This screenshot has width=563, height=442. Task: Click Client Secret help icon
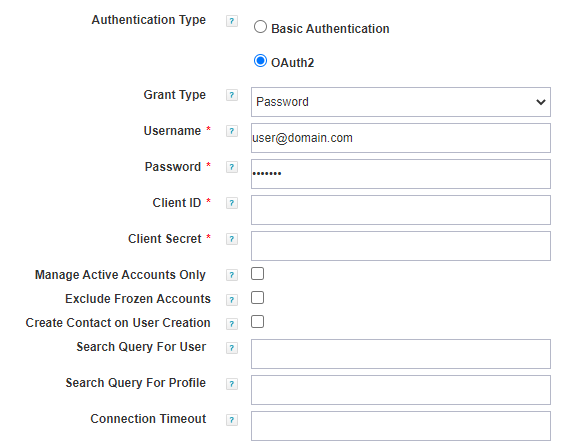[x=232, y=239]
